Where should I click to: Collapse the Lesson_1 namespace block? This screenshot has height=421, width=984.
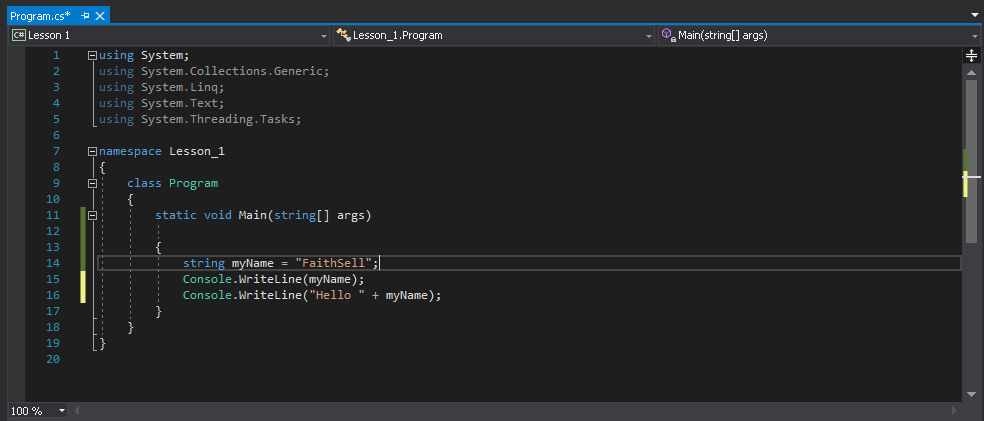(x=92, y=151)
